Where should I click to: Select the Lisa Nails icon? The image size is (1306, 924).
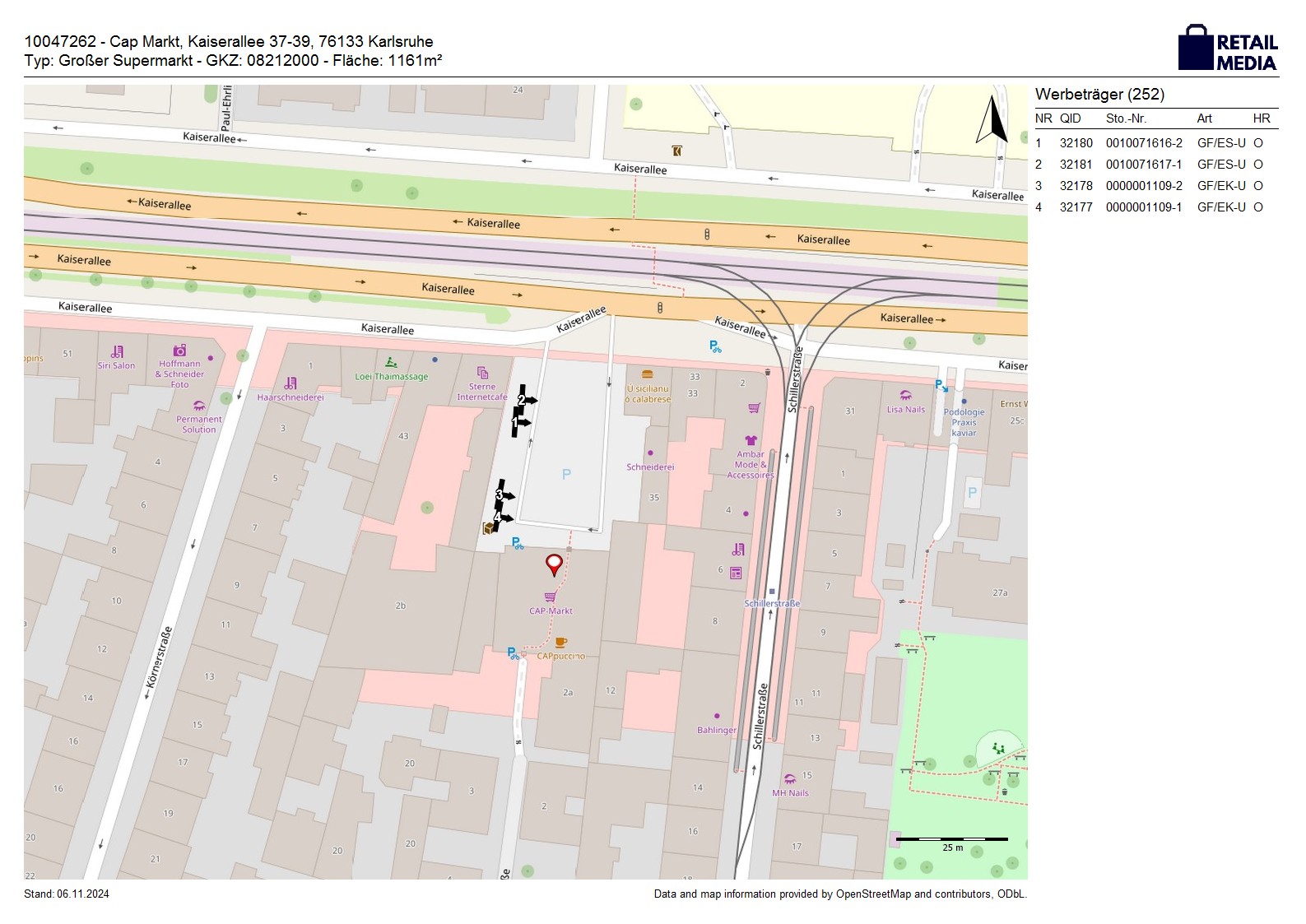(906, 396)
